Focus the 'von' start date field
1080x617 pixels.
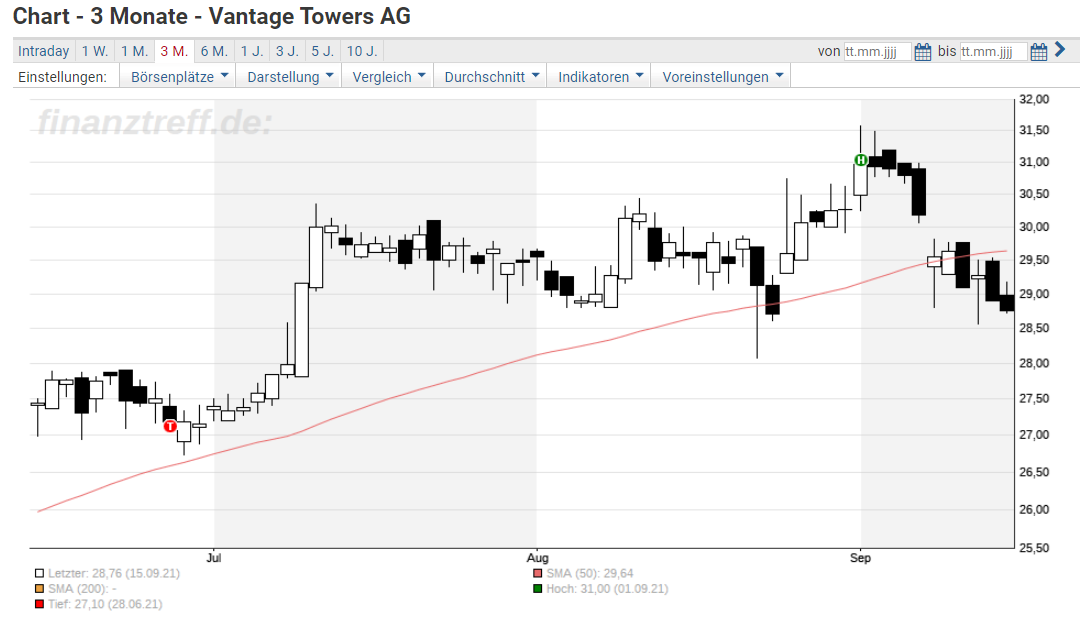(x=878, y=52)
